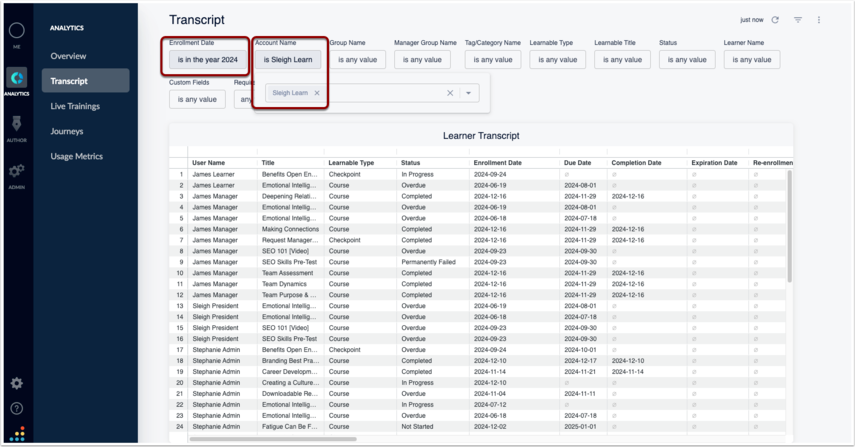Viewport: 855px width, 447px height.
Task: Open the help question mark icon
Action: pos(17,408)
